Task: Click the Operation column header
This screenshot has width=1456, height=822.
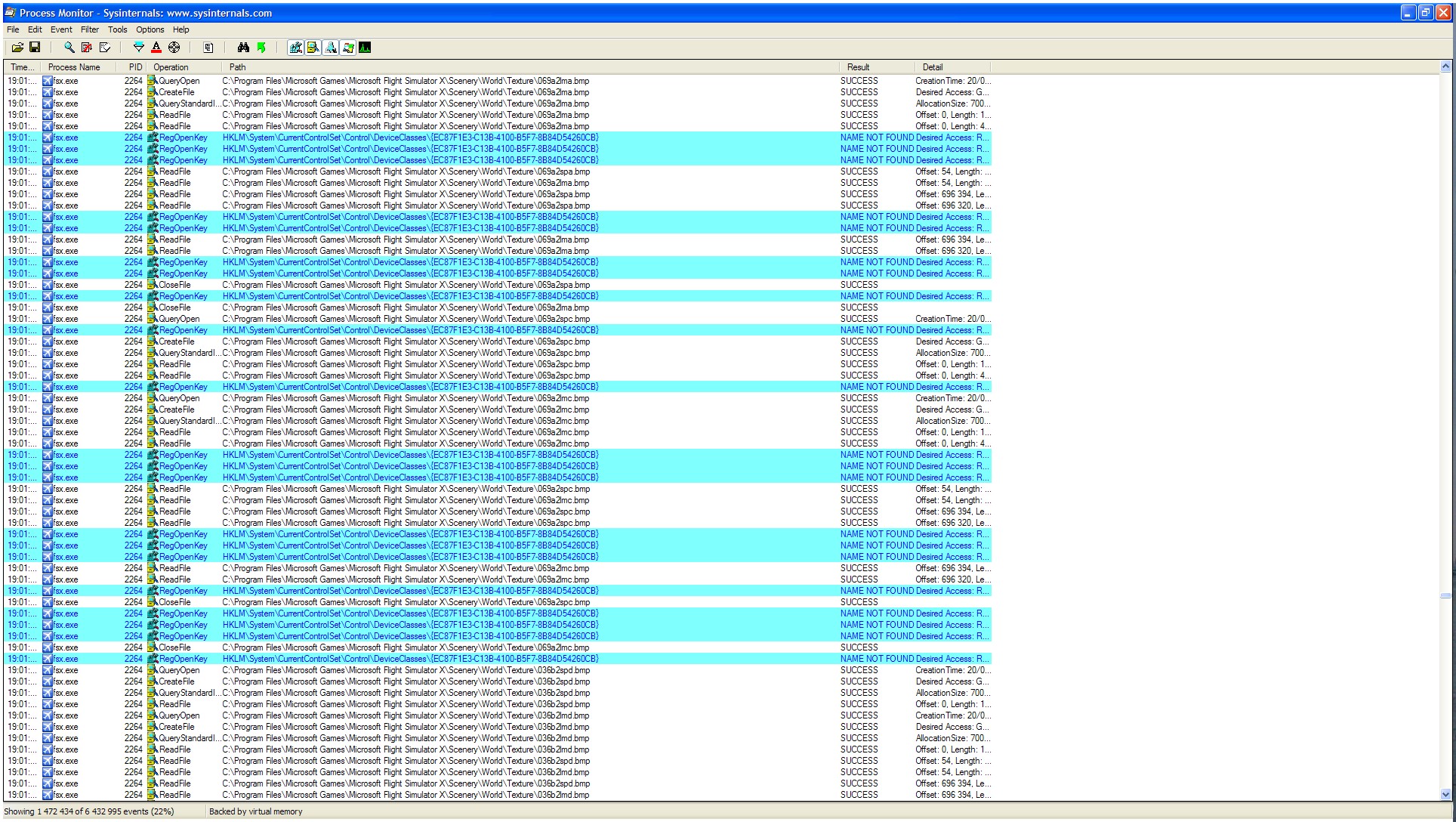Action: [184, 67]
